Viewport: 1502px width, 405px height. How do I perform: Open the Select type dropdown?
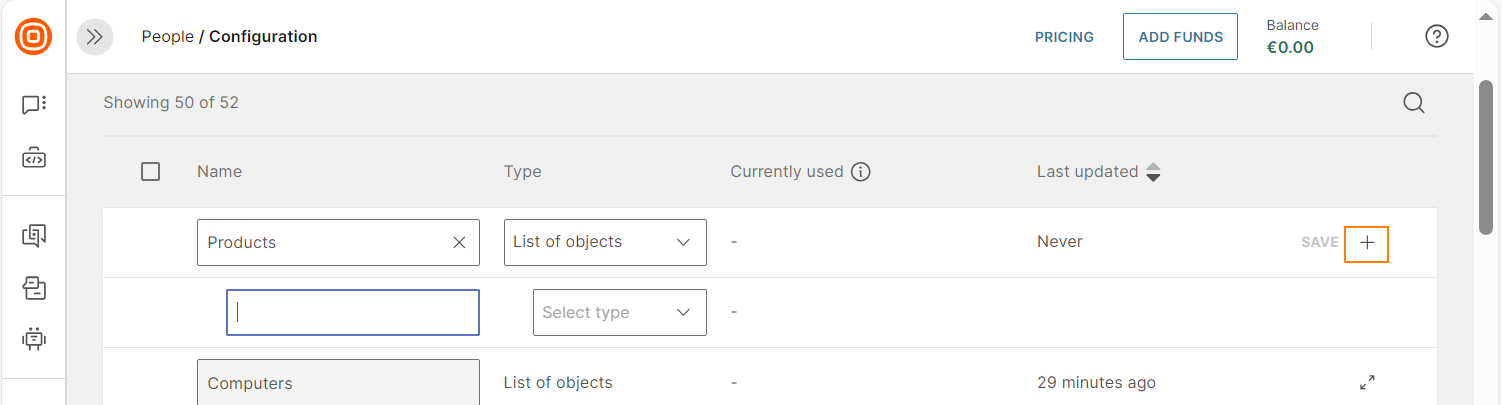click(x=619, y=312)
